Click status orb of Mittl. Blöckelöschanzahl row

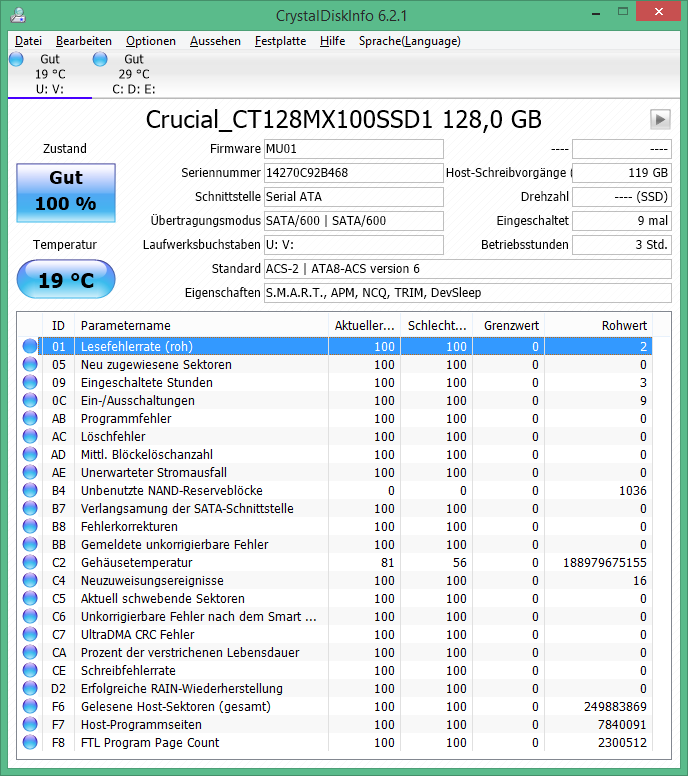pyautogui.click(x=30, y=454)
